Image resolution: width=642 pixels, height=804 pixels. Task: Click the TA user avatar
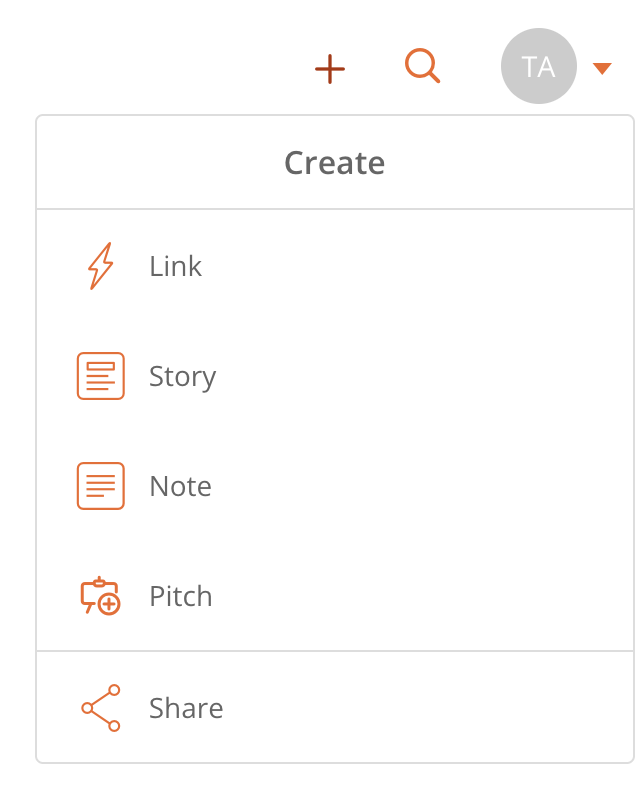click(x=538, y=66)
